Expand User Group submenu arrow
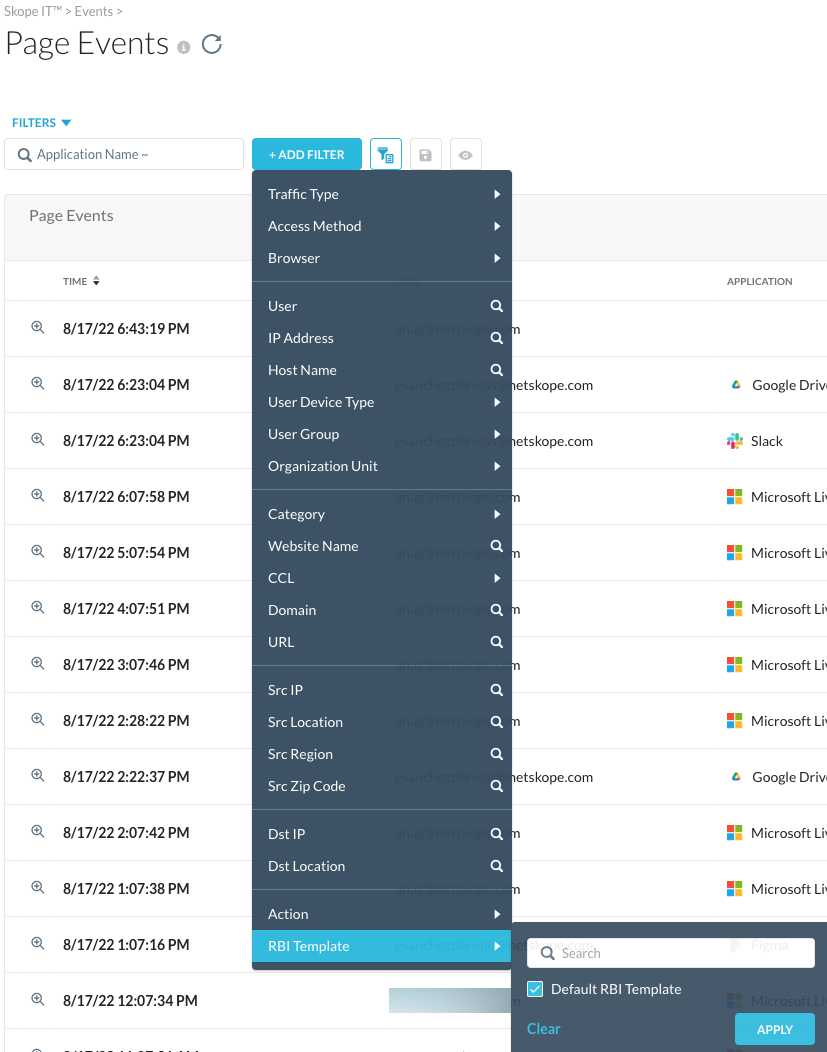 click(x=497, y=434)
